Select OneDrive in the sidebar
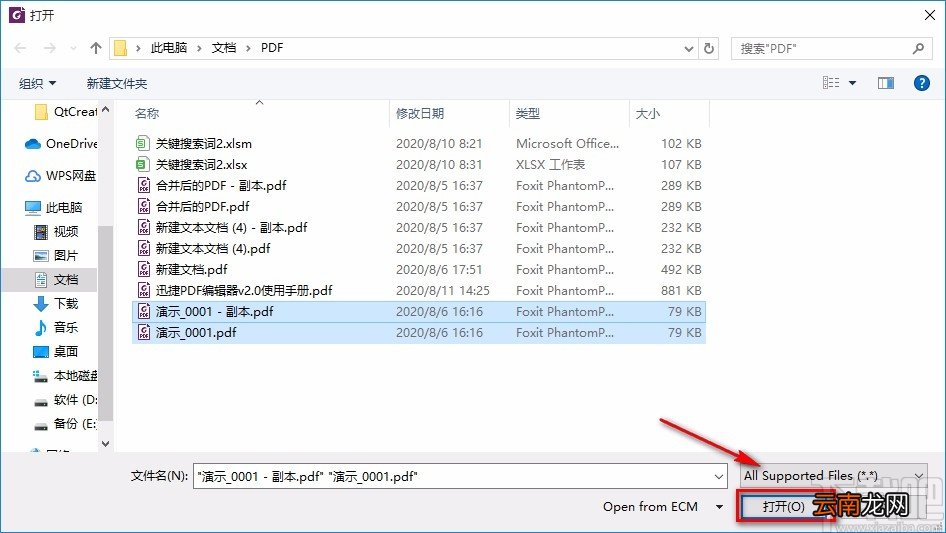 (x=61, y=144)
